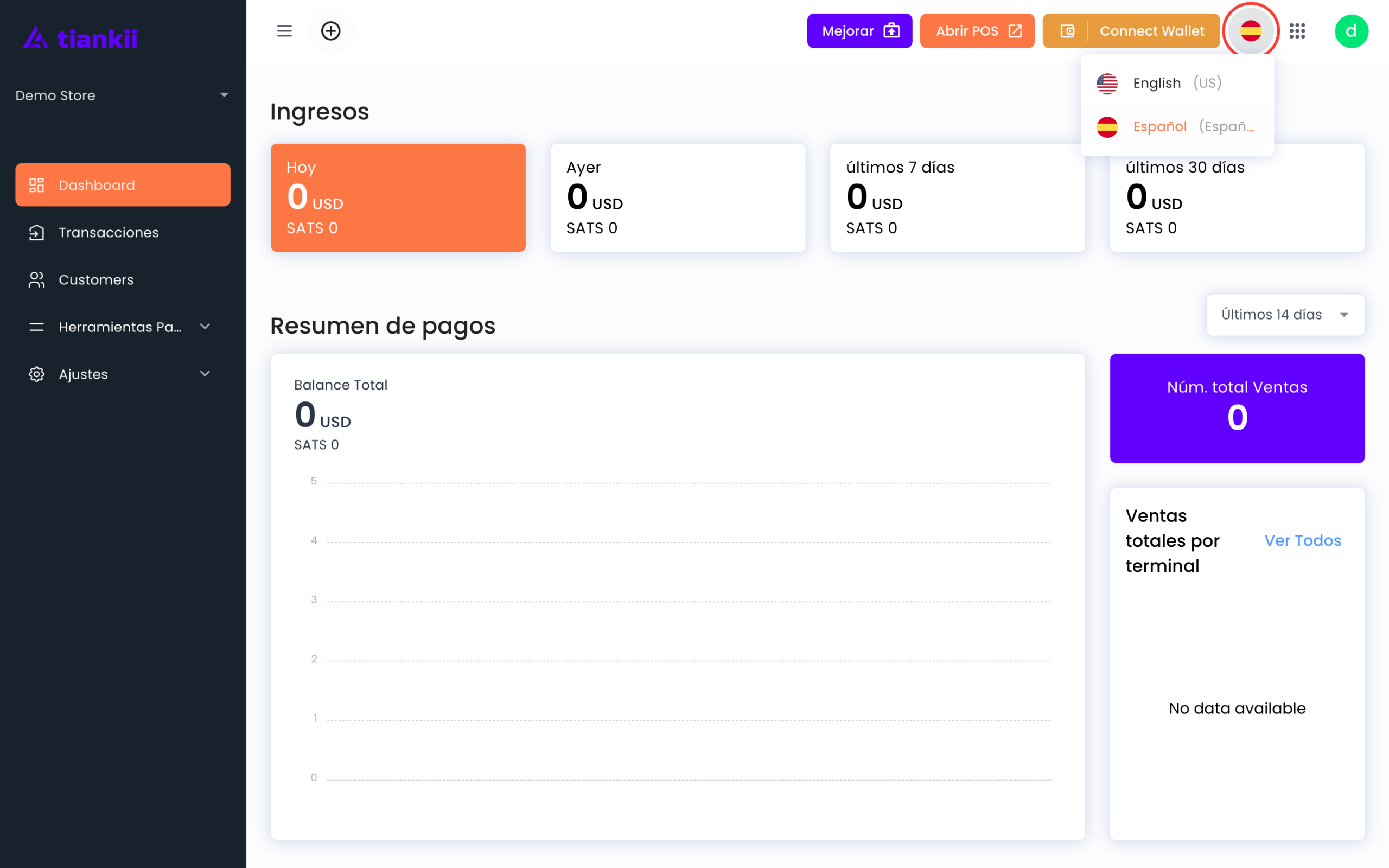The height and width of the screenshot is (868, 1389).
Task: Expand the Ajustes submenu chevron
Action: (205, 374)
